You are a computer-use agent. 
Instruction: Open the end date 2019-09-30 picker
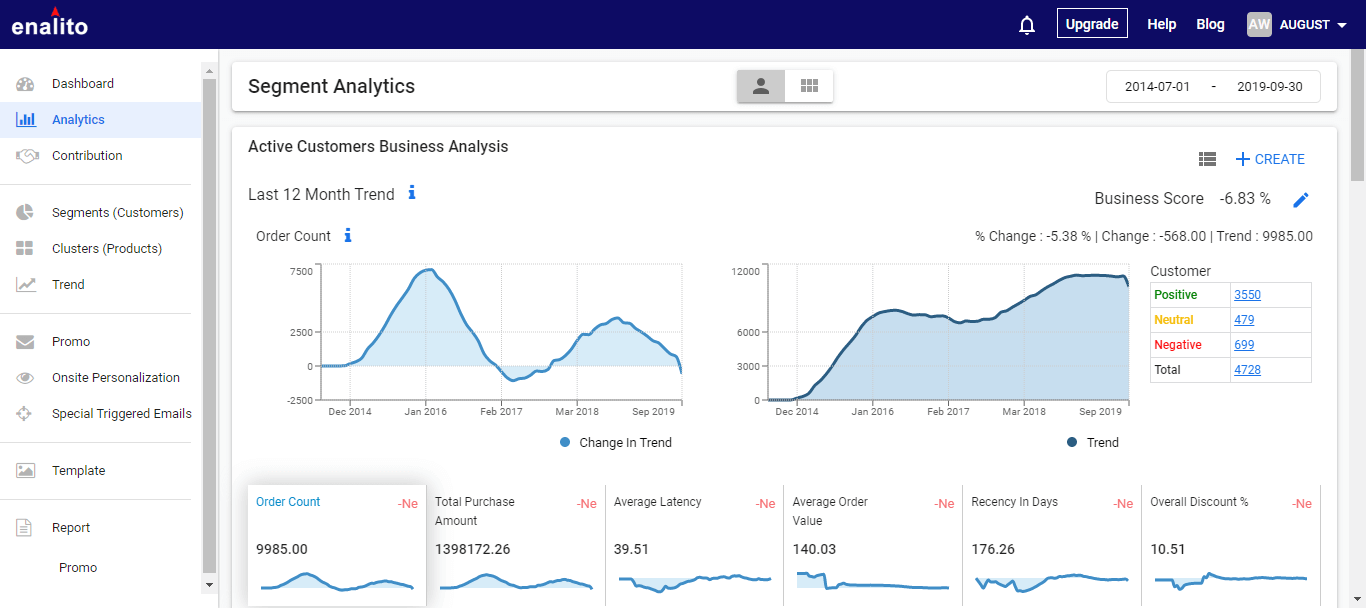[x=1270, y=87]
